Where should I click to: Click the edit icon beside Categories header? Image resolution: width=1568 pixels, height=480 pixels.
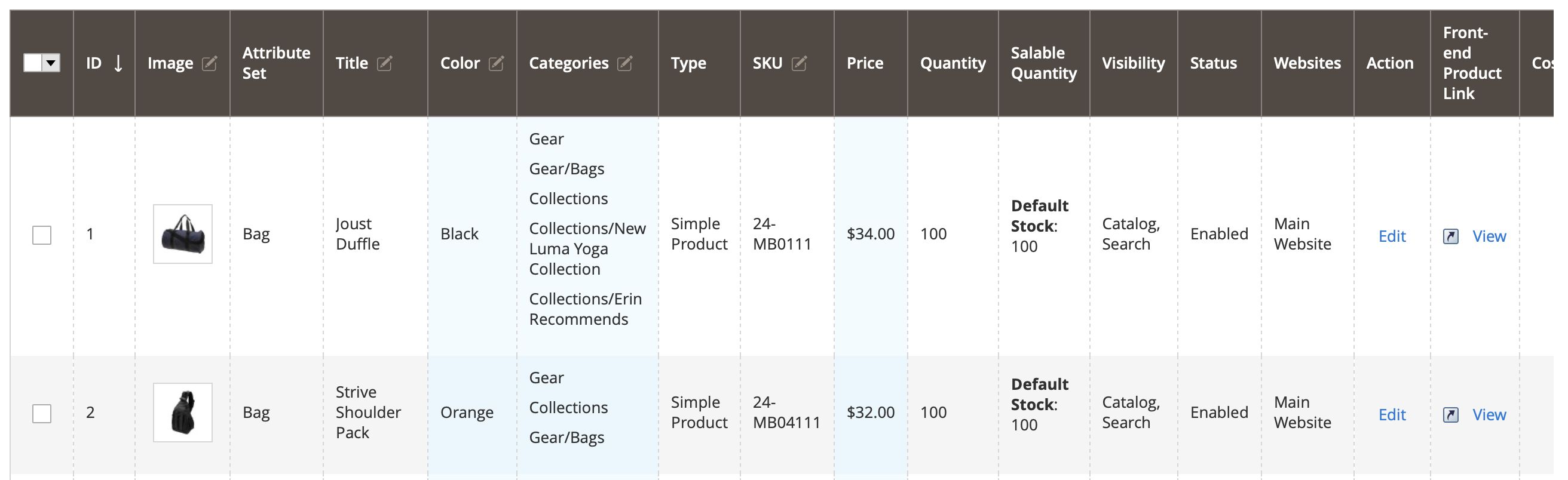624,63
